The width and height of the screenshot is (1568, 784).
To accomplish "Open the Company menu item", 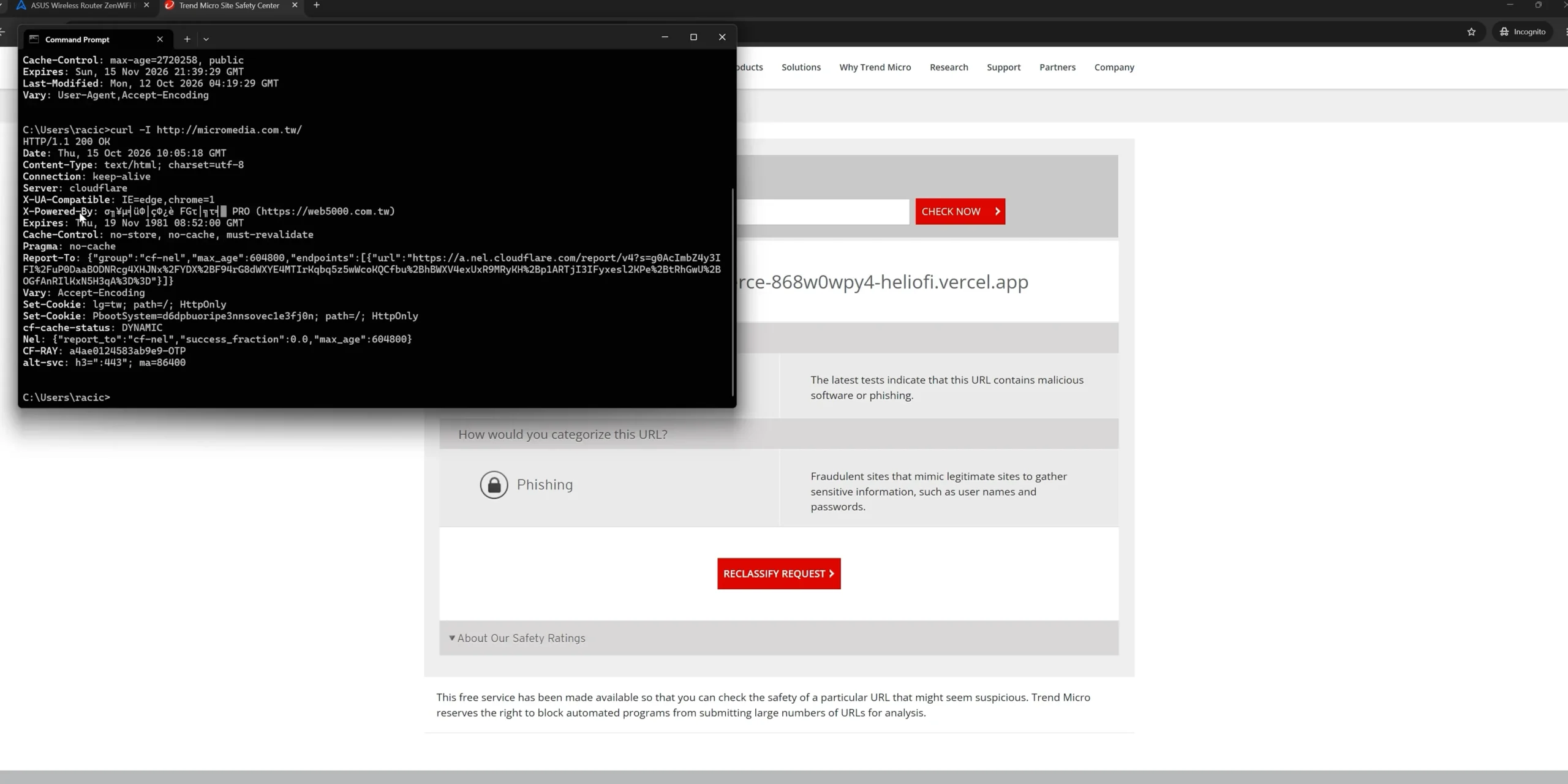I will pos(1114,67).
